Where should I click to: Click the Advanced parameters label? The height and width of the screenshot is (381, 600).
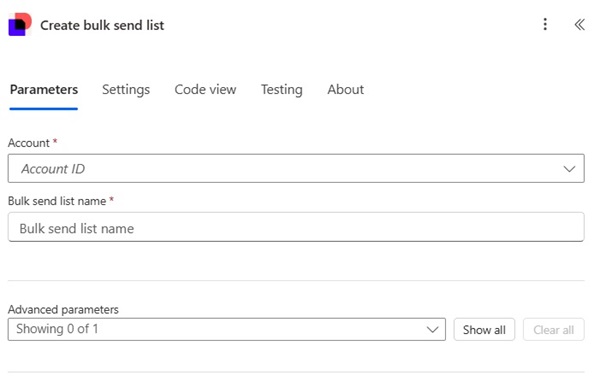63,309
